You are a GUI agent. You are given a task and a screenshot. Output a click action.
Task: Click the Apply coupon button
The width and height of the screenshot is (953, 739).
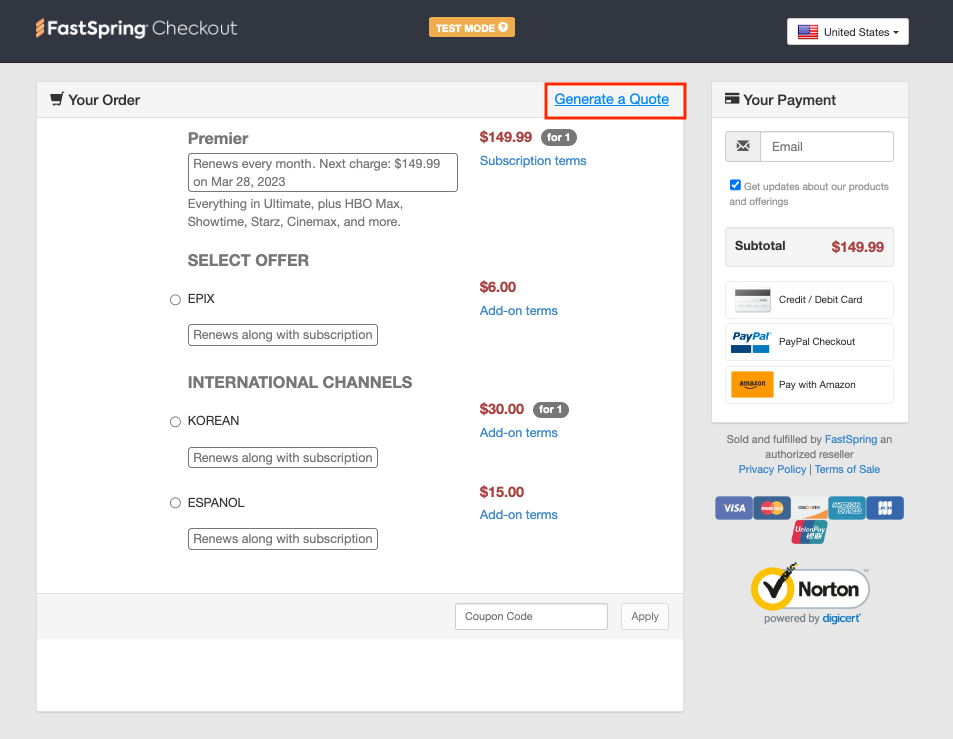645,616
